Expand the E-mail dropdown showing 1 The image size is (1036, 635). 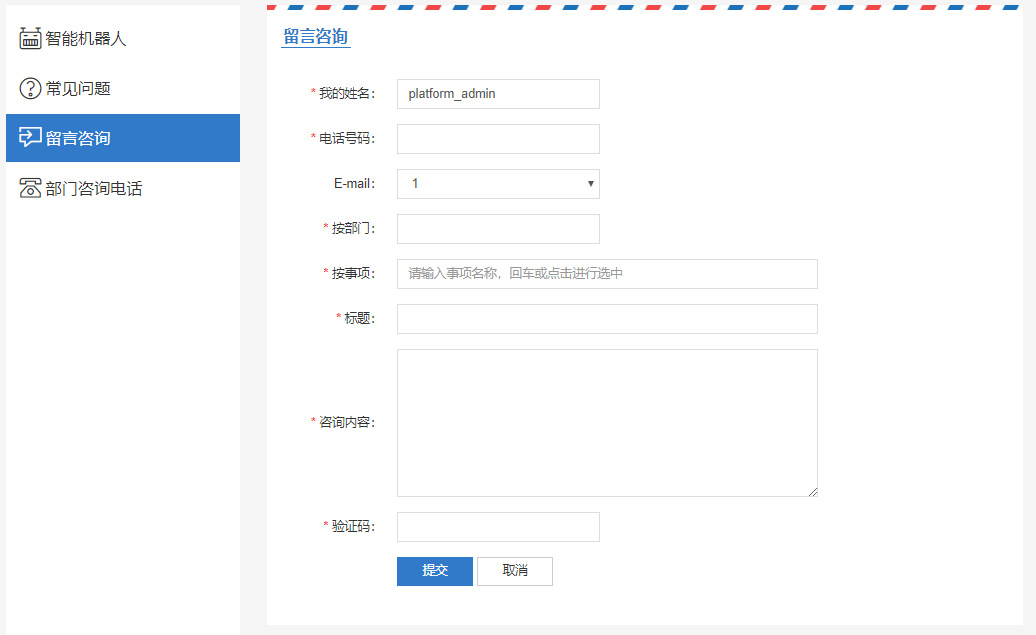click(x=498, y=184)
